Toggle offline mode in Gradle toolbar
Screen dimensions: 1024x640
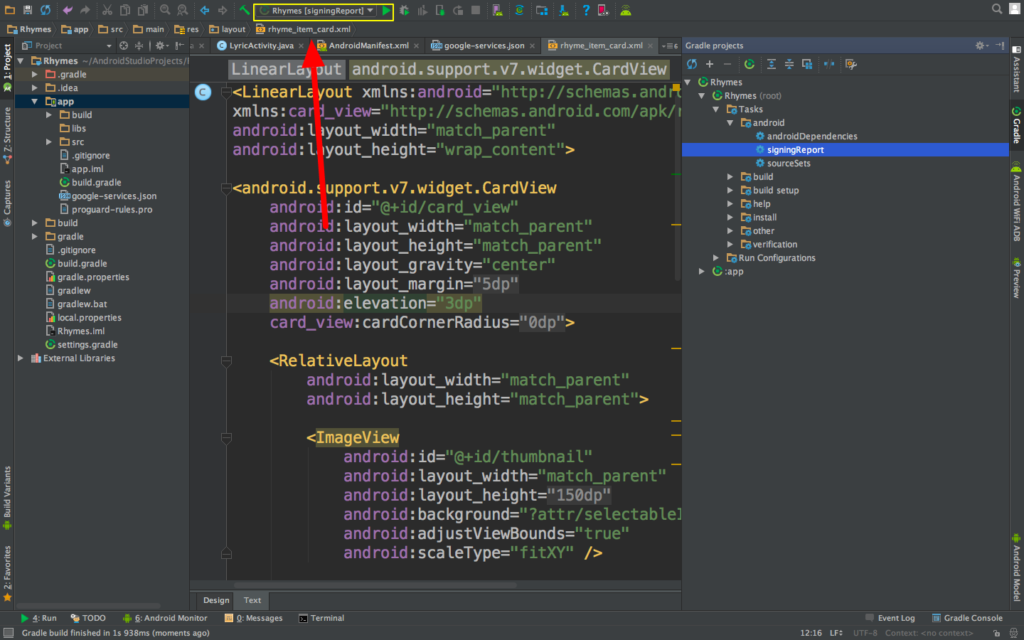coord(829,64)
